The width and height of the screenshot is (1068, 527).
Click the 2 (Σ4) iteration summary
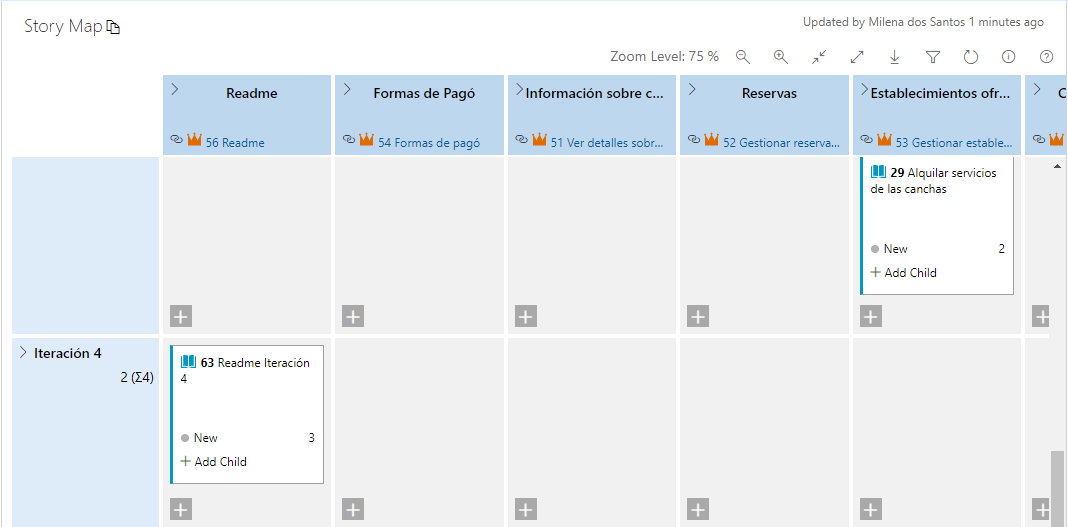click(137, 377)
